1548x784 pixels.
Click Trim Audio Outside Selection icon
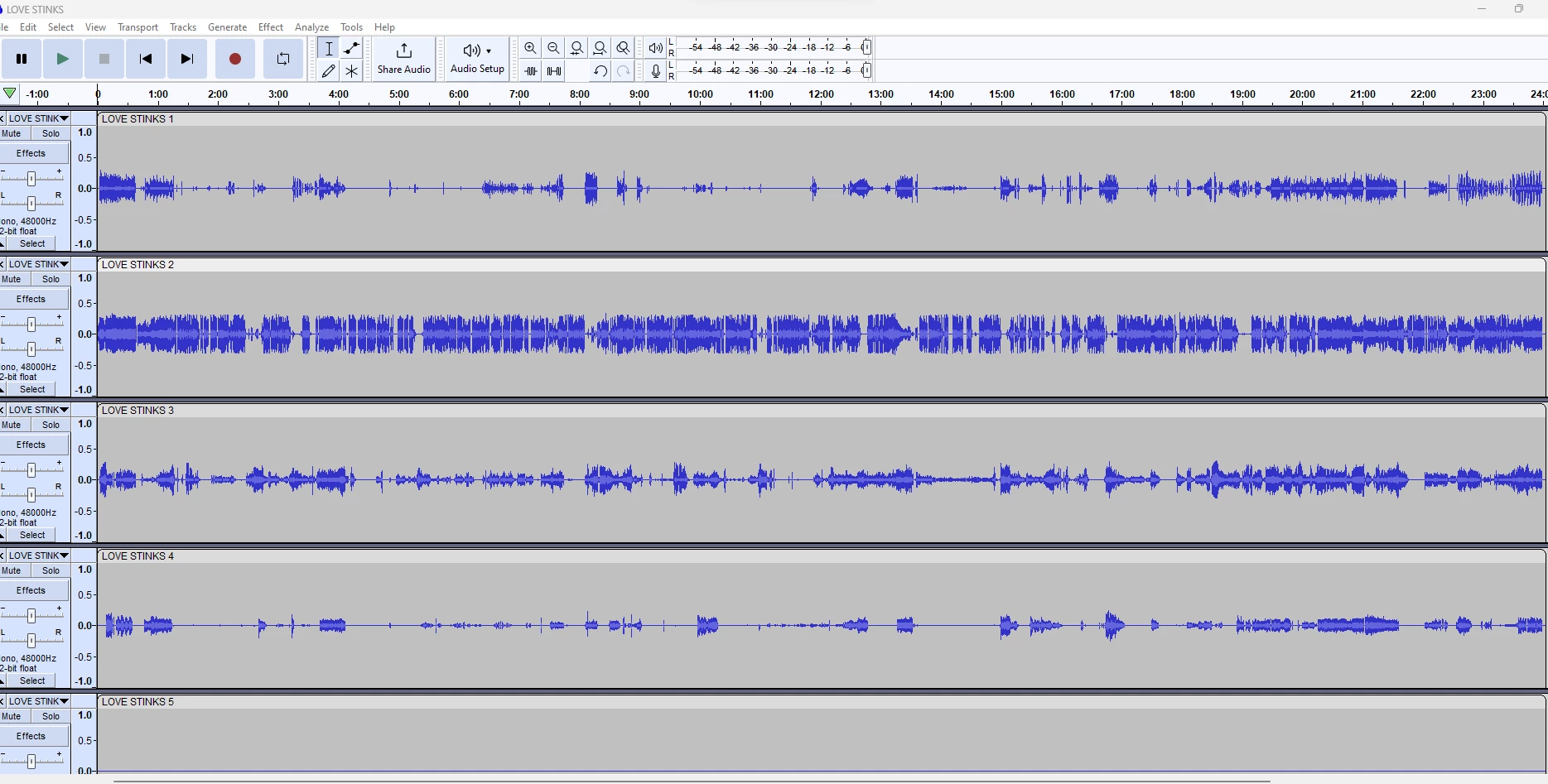click(x=531, y=71)
